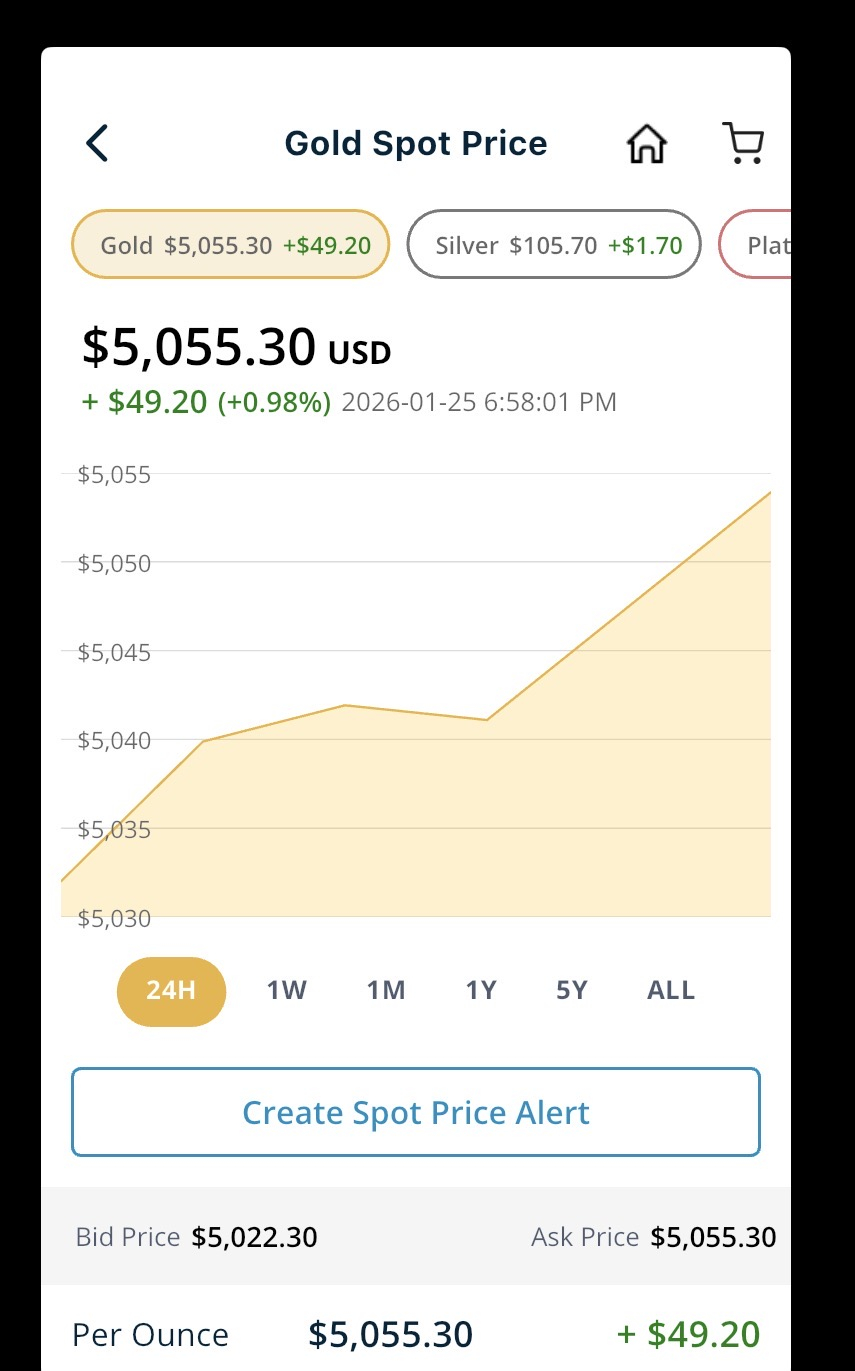Switch chart to 1Y range
Viewport: 855px width, 1371px height.
481,991
